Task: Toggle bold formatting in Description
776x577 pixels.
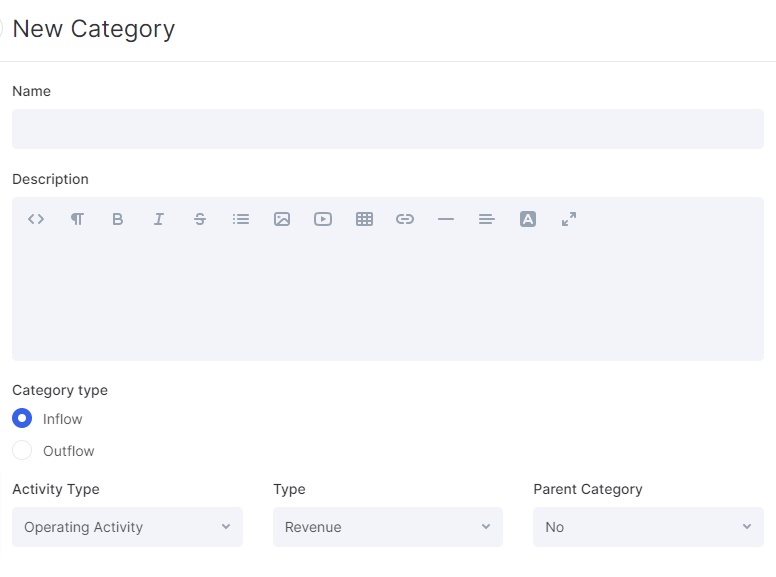Action: pyautogui.click(x=118, y=219)
